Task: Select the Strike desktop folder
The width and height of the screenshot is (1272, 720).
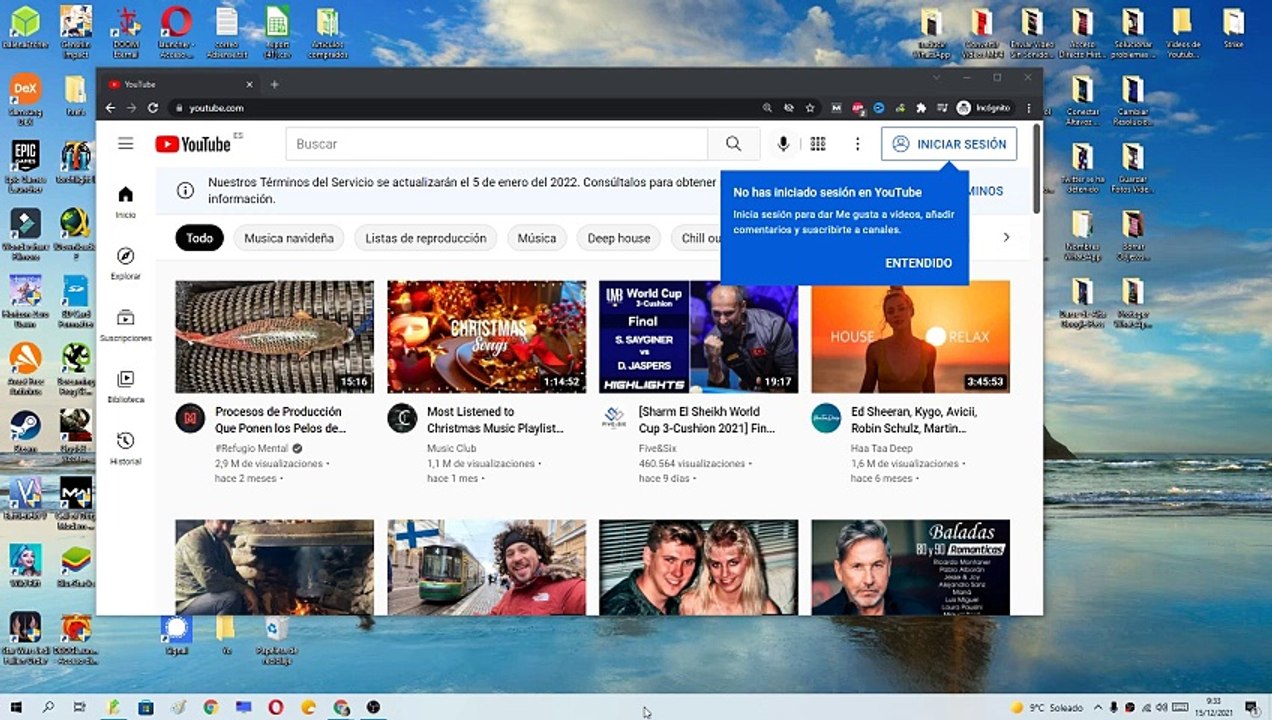Action: [x=1233, y=29]
